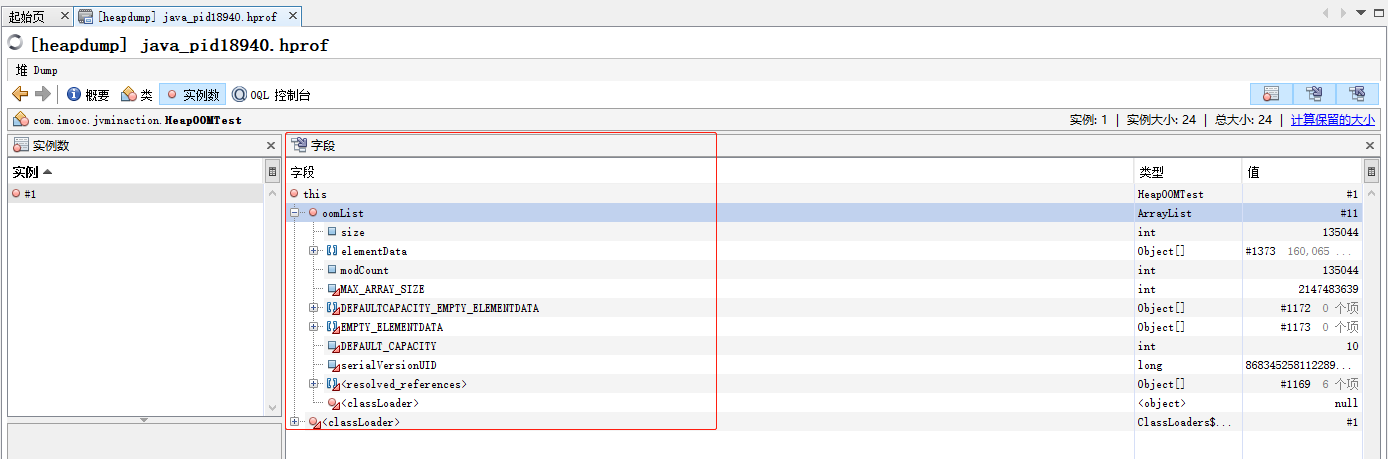Open column chooser in fields table
Viewport: 1388px width, 459px height.
[1372, 172]
